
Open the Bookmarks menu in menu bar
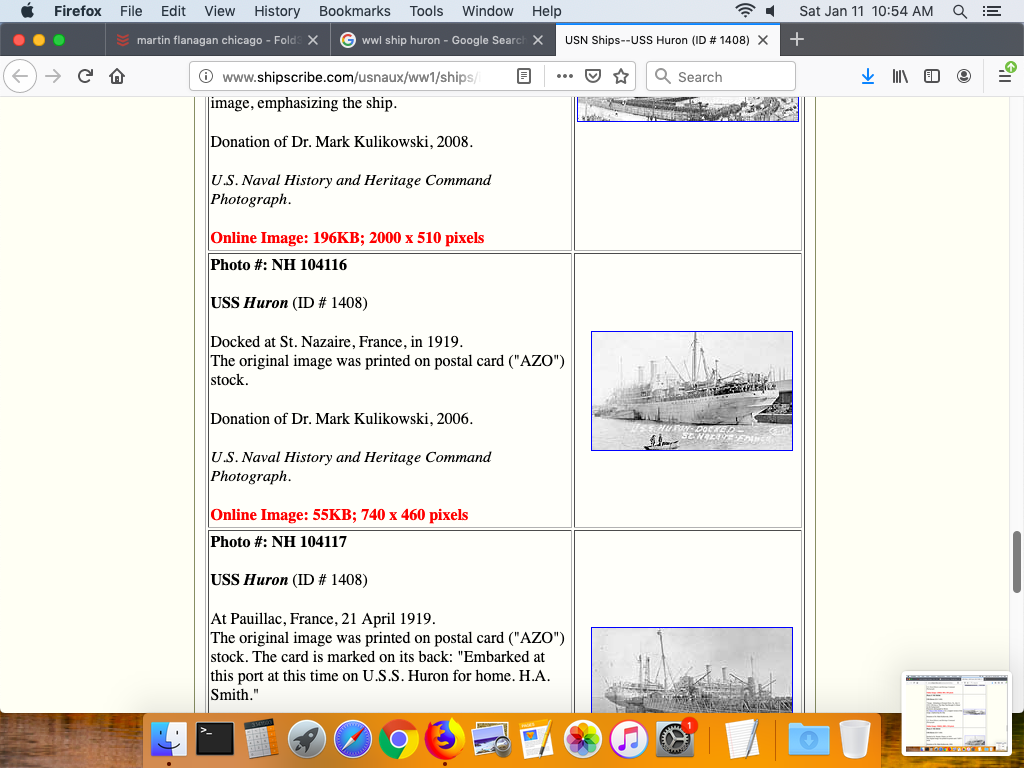click(x=352, y=11)
